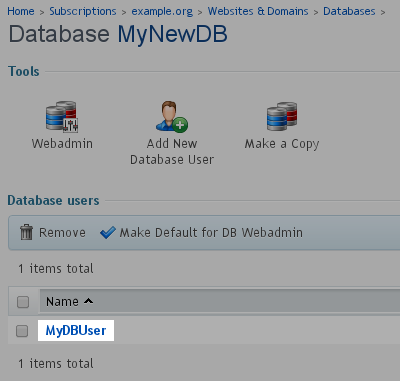Click the Name column sort arrow
This screenshot has width=400, height=381.
[x=88, y=301]
